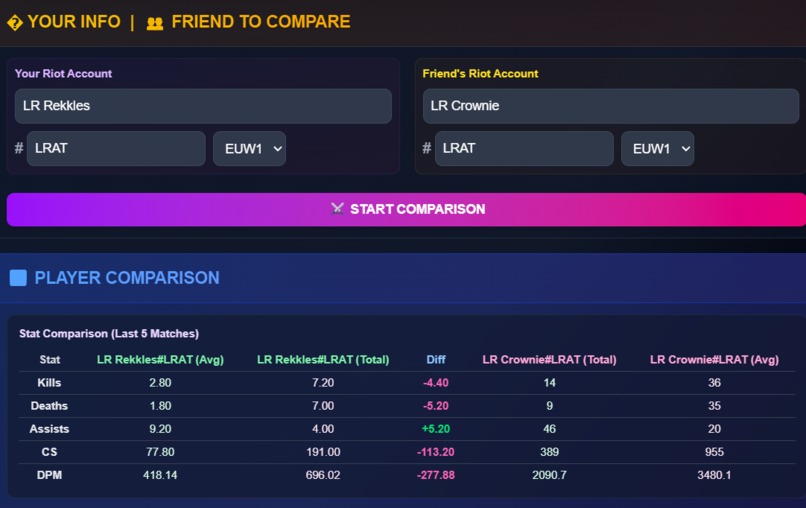Click friend's LRAT tag input field
This screenshot has width=806, height=508.
point(524,149)
